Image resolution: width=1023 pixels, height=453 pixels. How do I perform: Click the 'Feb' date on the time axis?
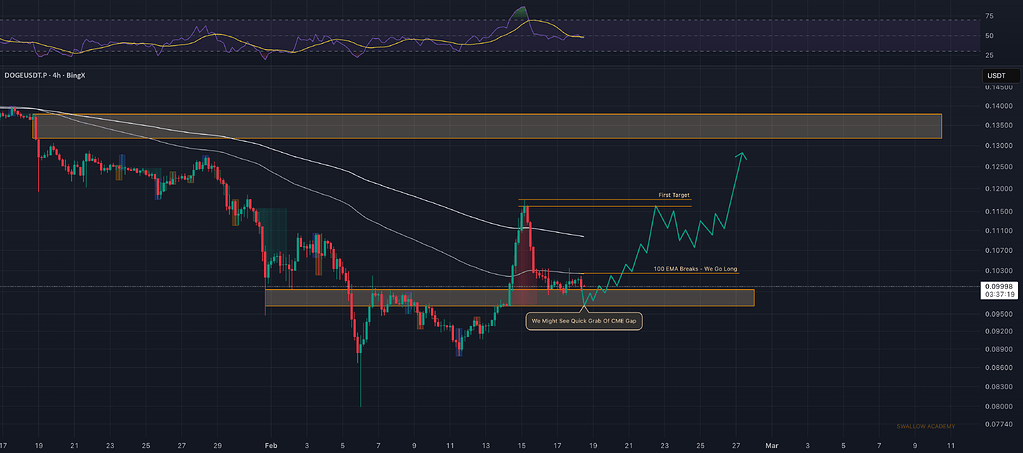coord(267,443)
